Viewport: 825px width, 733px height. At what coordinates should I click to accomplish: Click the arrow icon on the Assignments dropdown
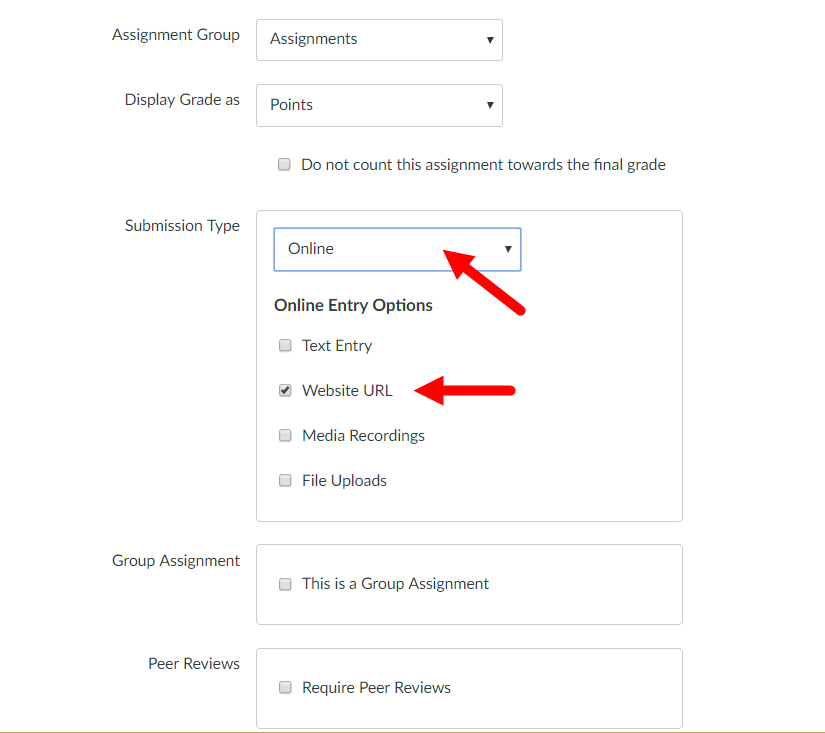point(490,40)
